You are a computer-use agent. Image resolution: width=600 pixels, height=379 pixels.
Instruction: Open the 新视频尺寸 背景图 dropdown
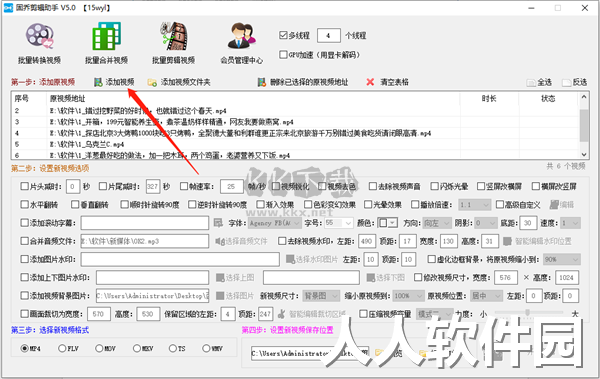tap(321, 296)
